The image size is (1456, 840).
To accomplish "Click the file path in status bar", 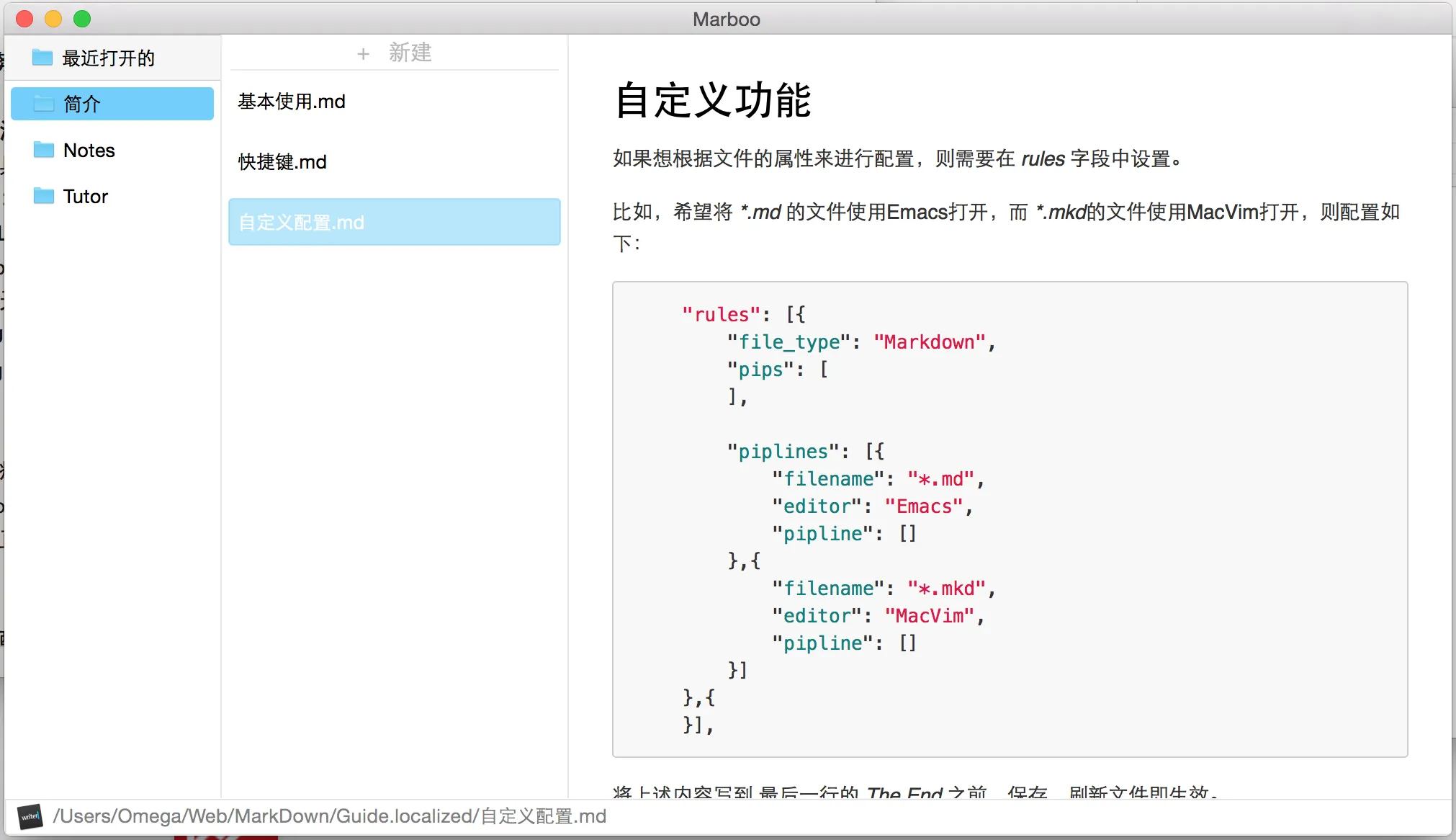I will (x=329, y=816).
